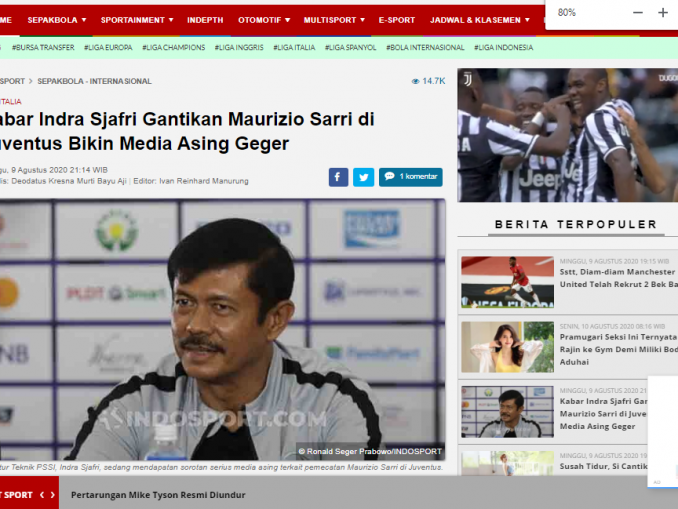Expand the SPORTAINMENT dropdown menu

pyautogui.click(x=137, y=20)
